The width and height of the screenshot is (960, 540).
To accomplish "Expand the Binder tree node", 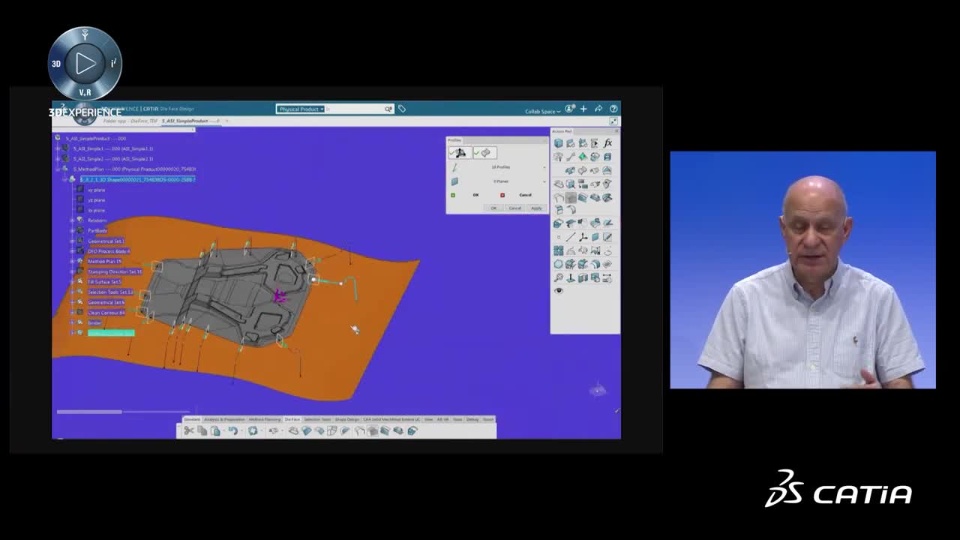I will pos(72,323).
